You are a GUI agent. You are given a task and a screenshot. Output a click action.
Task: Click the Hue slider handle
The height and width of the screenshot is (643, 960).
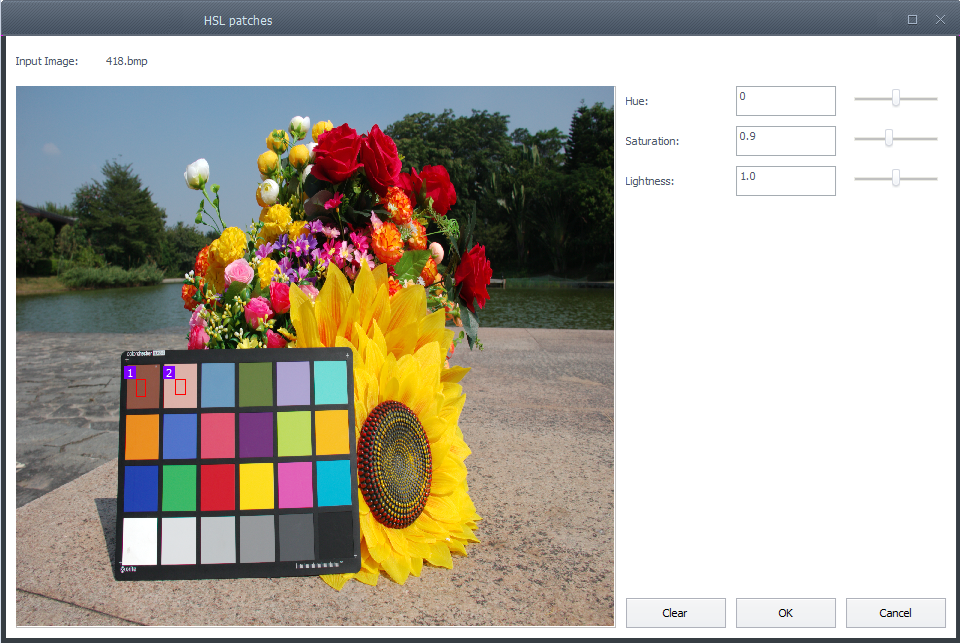[896, 98]
